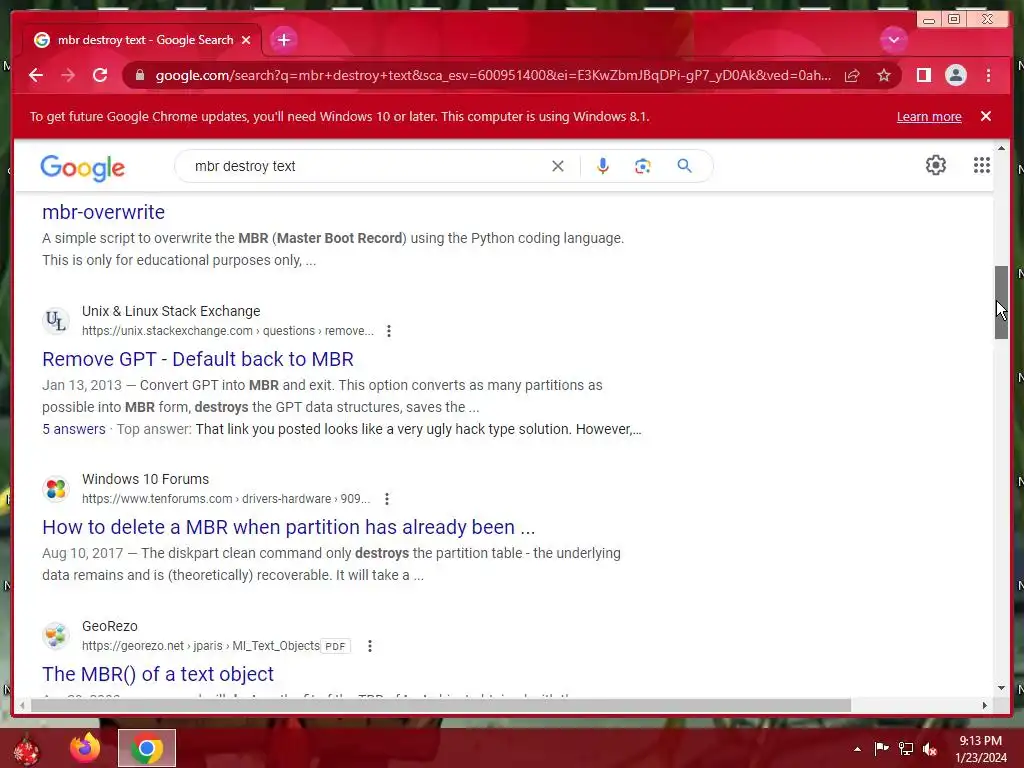The width and height of the screenshot is (1024, 768).
Task: Open the Chrome three-dot menu
Action: [989, 76]
